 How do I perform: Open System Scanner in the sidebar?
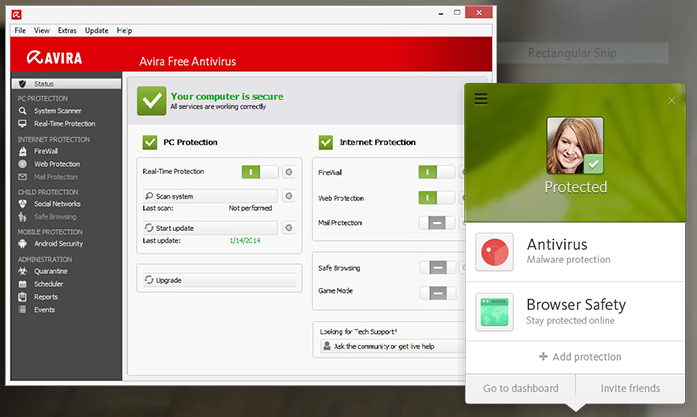point(58,111)
